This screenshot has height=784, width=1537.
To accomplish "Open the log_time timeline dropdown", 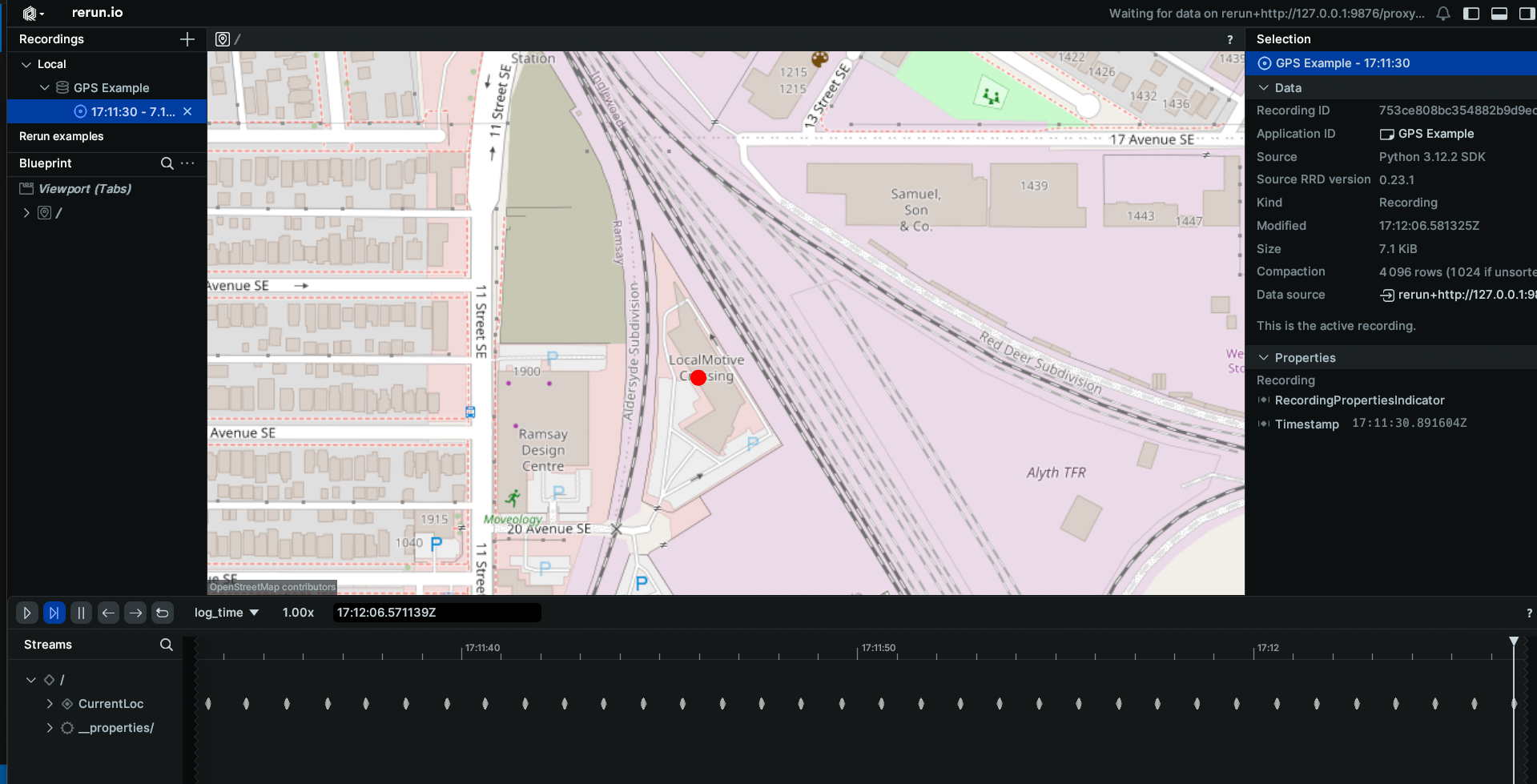I will tap(227, 613).
